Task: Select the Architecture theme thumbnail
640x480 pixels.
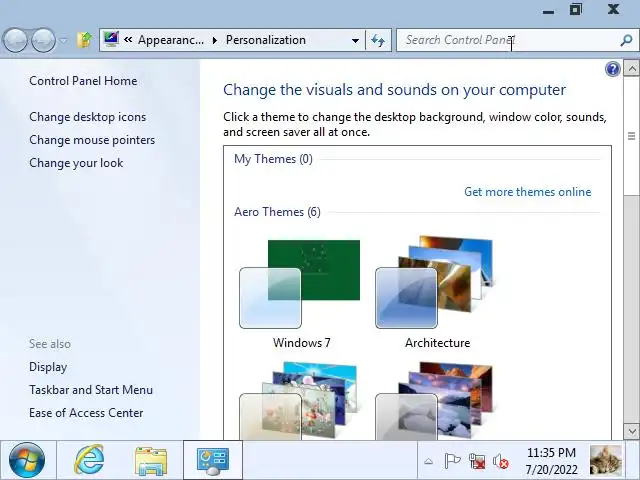Action: (x=435, y=282)
